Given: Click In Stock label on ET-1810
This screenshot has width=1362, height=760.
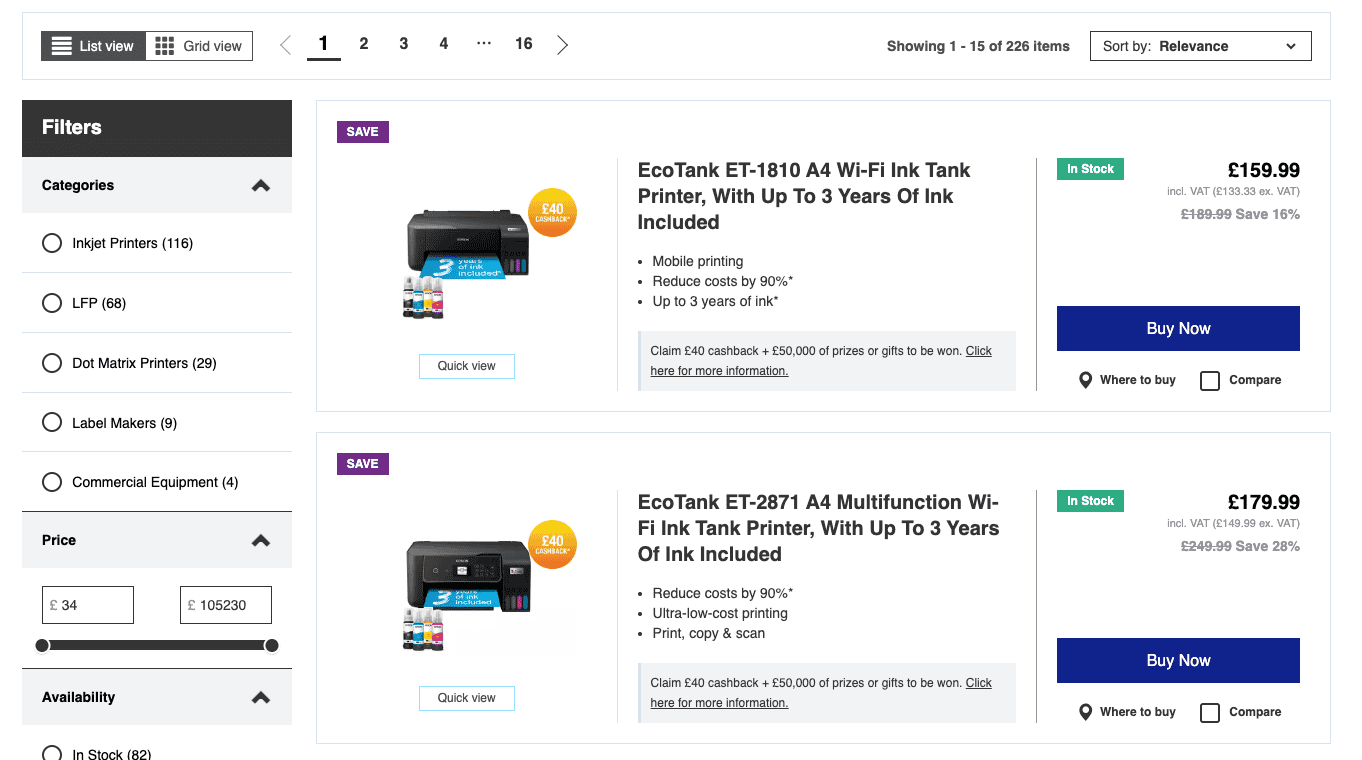Looking at the screenshot, I should (1090, 169).
